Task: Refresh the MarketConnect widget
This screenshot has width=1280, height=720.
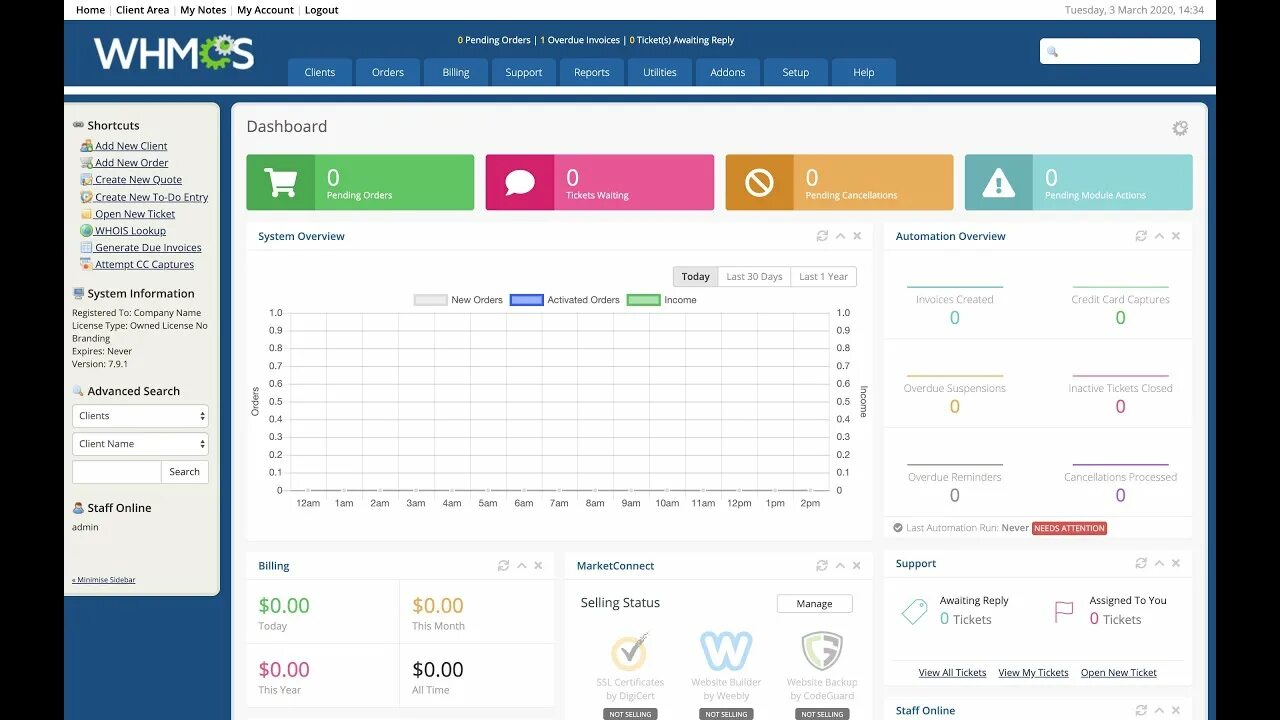Action: (822, 565)
